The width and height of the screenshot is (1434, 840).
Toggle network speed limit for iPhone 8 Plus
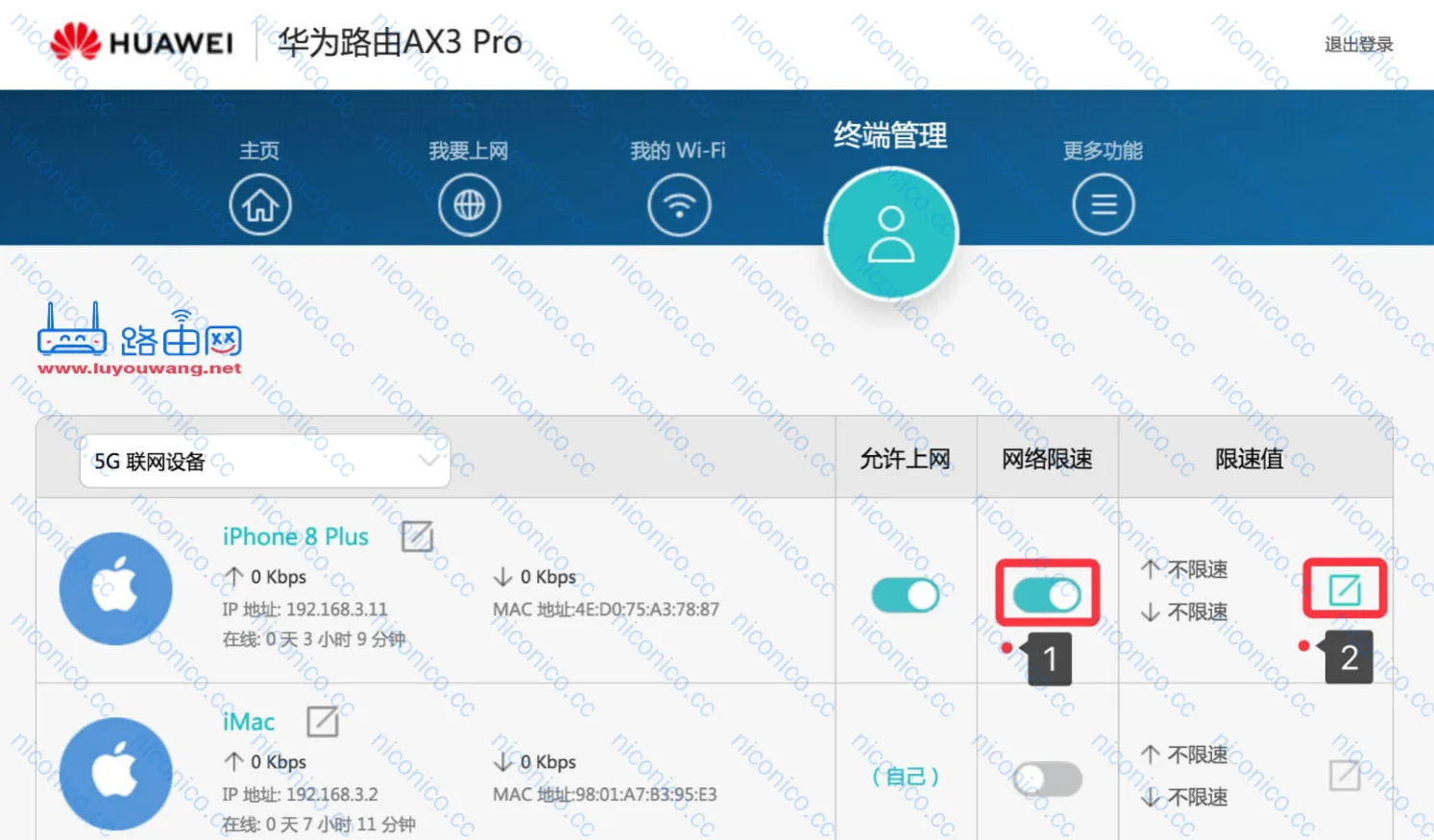click(1047, 595)
